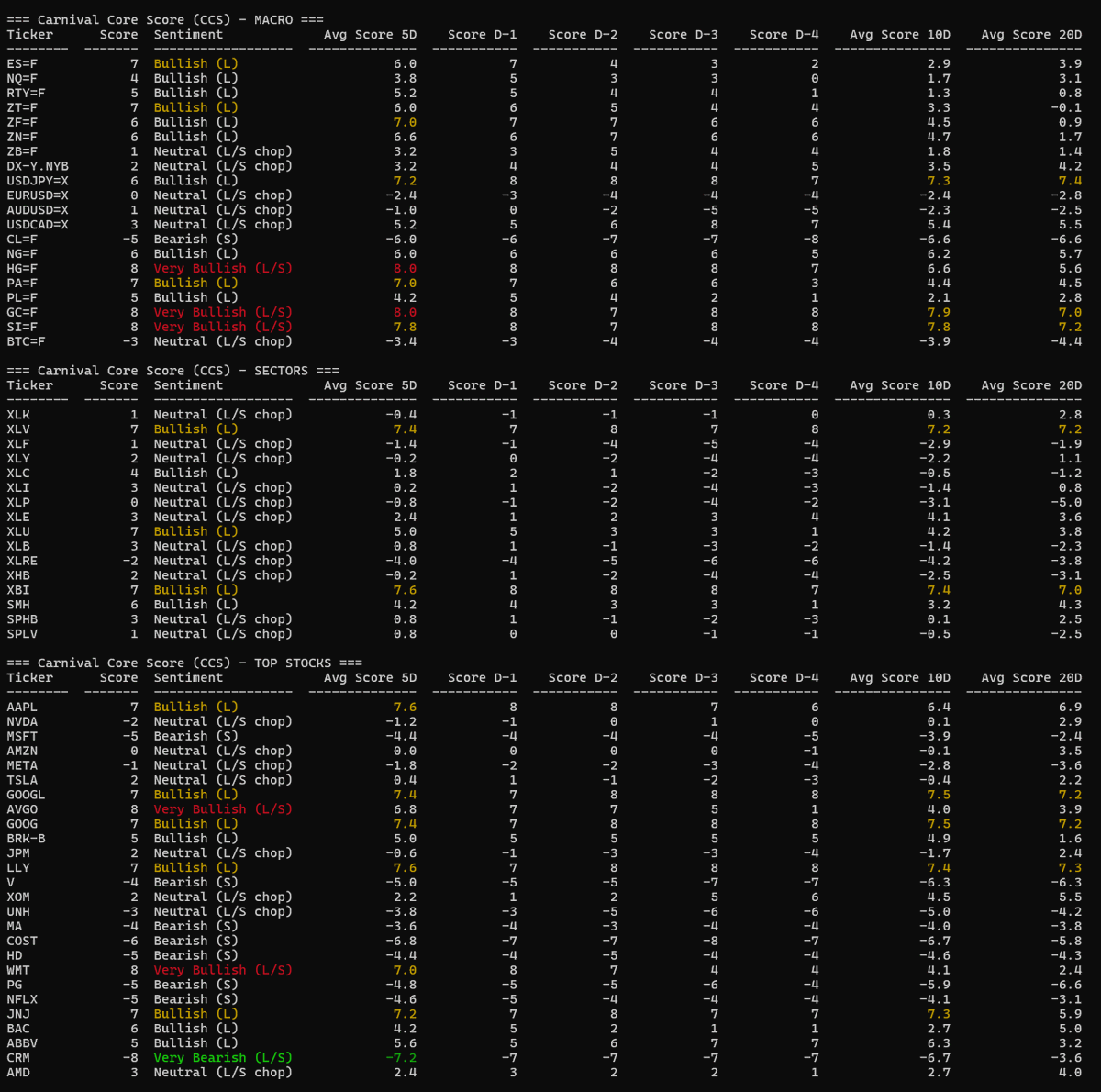Click the 7.4 Avg Score 20D value for USDJPY=X
Viewport: 1101px width, 1092px height.
[x=1070, y=181]
